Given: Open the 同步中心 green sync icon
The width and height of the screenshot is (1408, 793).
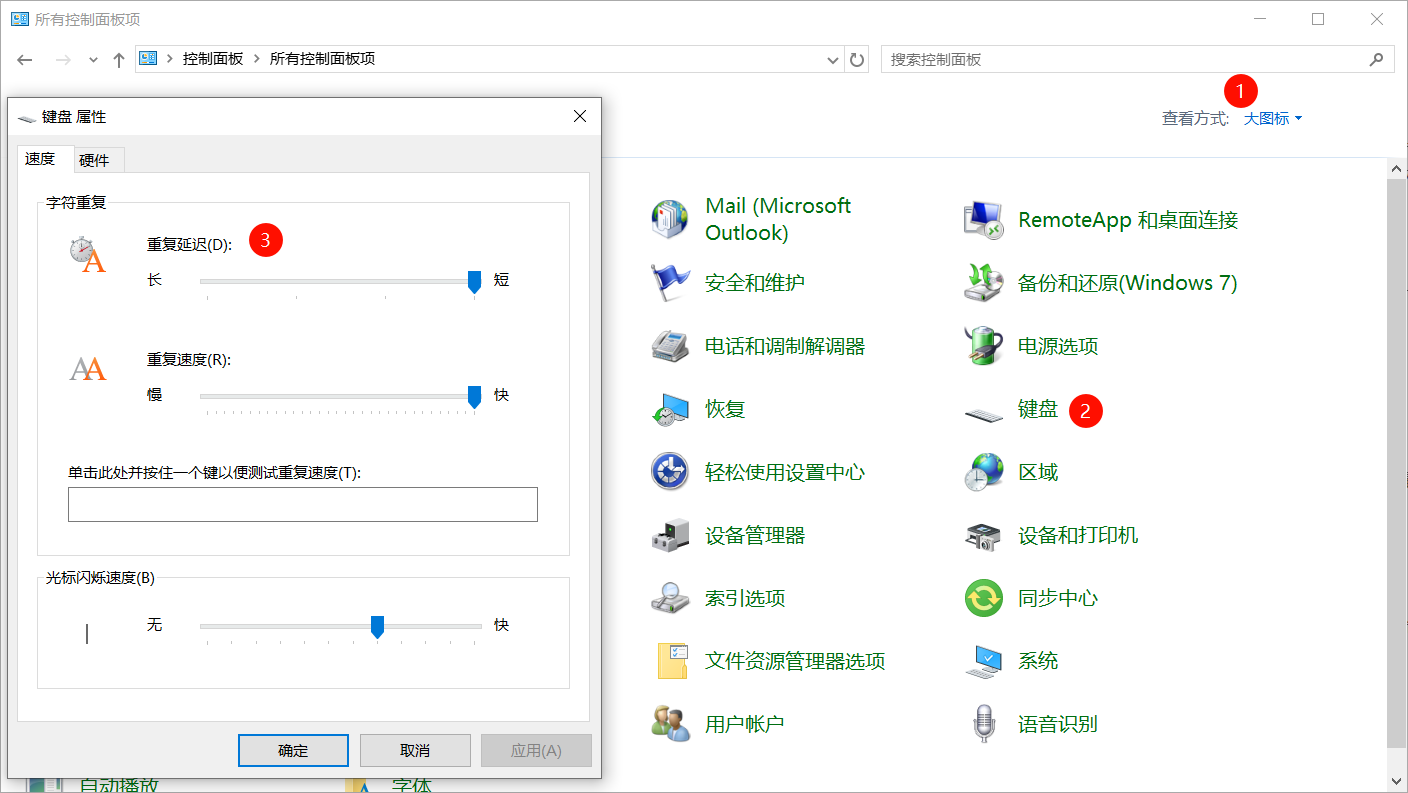Looking at the screenshot, I should pyautogui.click(x=984, y=599).
